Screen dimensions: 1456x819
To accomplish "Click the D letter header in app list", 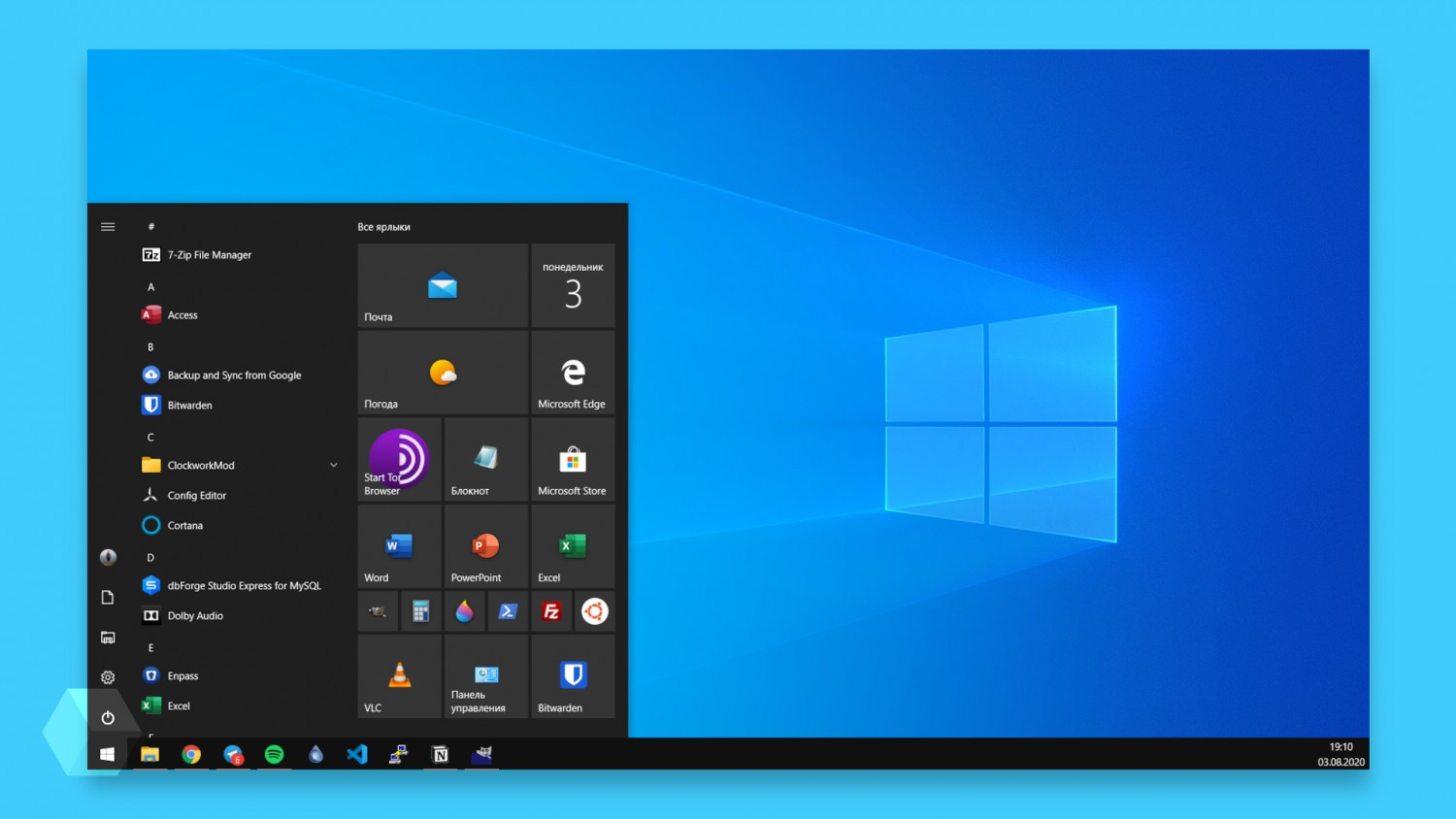I will pyautogui.click(x=150, y=558).
